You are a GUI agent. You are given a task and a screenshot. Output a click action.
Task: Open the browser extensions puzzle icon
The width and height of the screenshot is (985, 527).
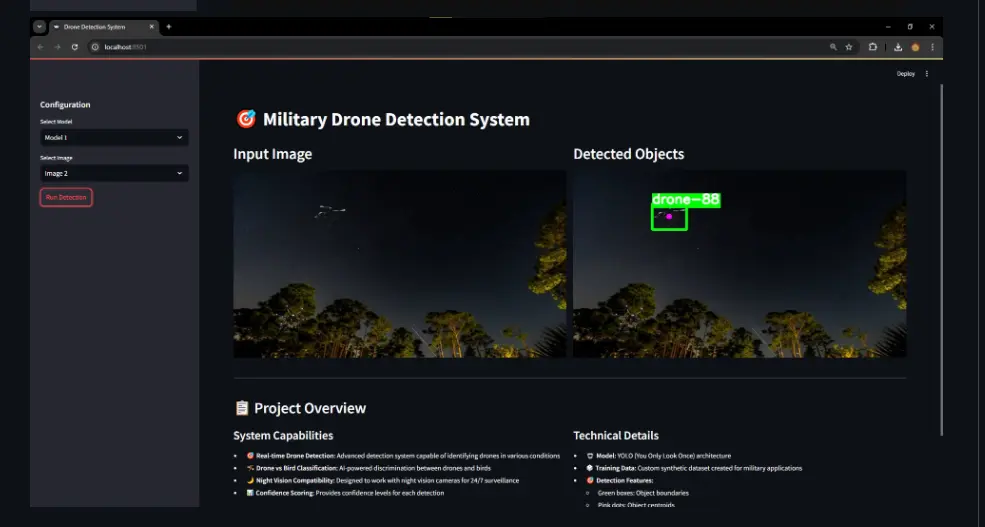(873, 47)
